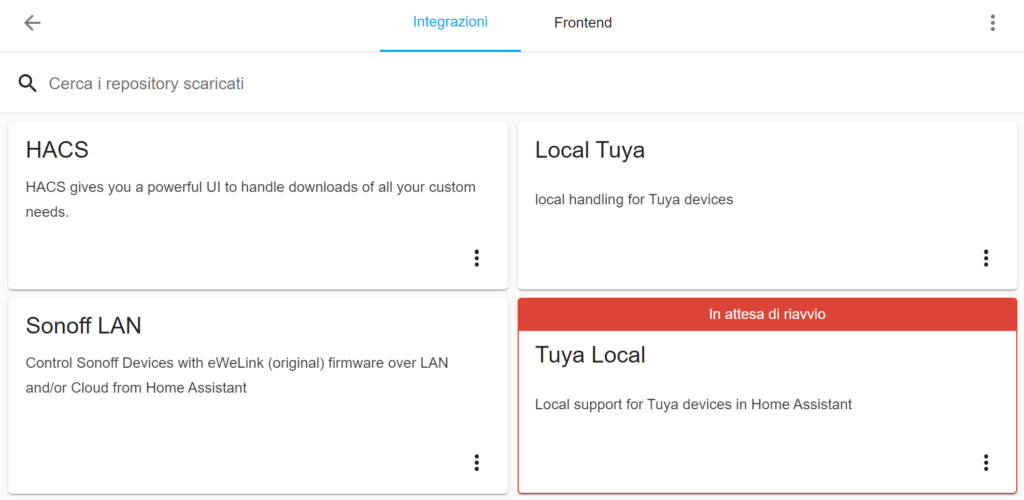Viewport: 1024px width, 500px height.
Task: Open the top-right overflow menu
Action: (x=992, y=23)
